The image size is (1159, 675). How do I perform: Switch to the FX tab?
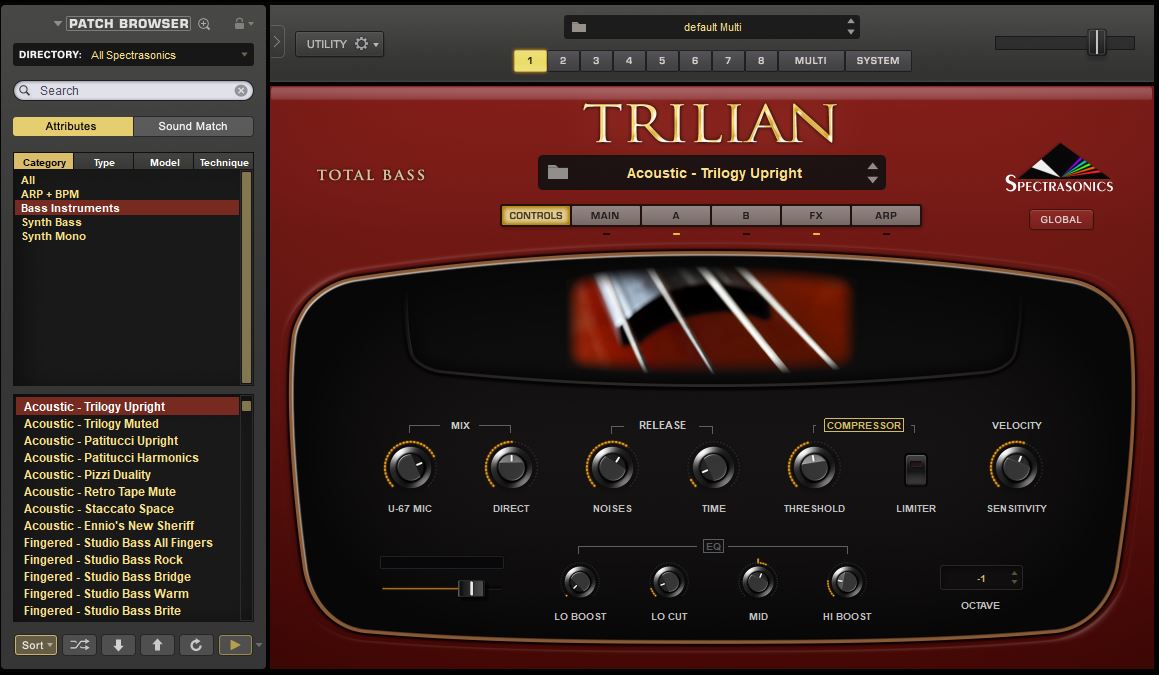coord(815,216)
